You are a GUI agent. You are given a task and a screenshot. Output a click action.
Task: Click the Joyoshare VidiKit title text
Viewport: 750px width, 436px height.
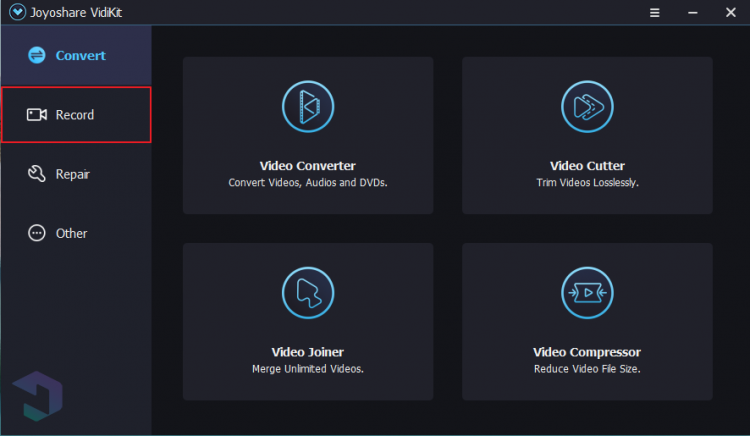coord(76,12)
